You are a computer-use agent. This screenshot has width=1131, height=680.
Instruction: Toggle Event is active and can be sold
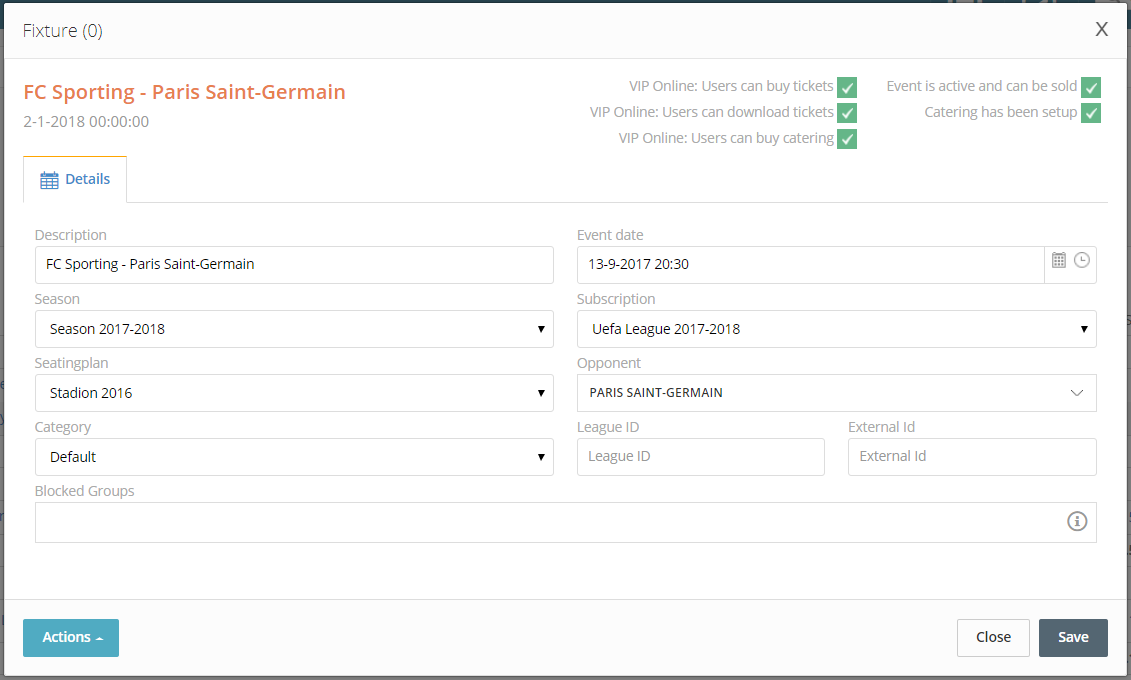tap(1091, 87)
